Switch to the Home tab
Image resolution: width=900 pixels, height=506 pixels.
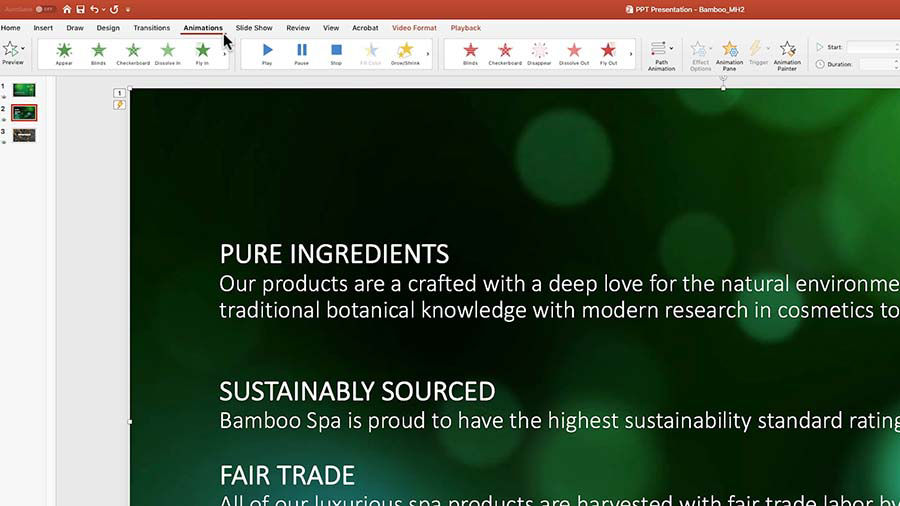click(10, 28)
